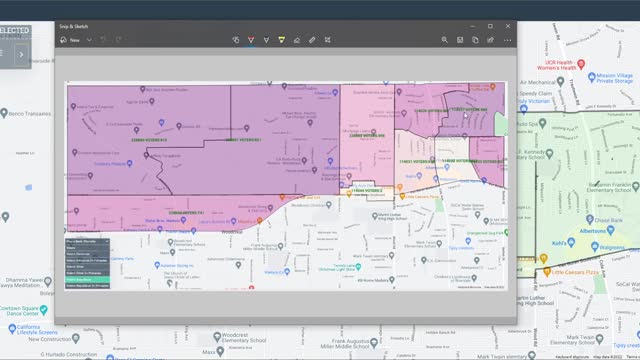This screenshot has height=360, width=640.
Task: Select the Pencil tool
Action: 266,40
